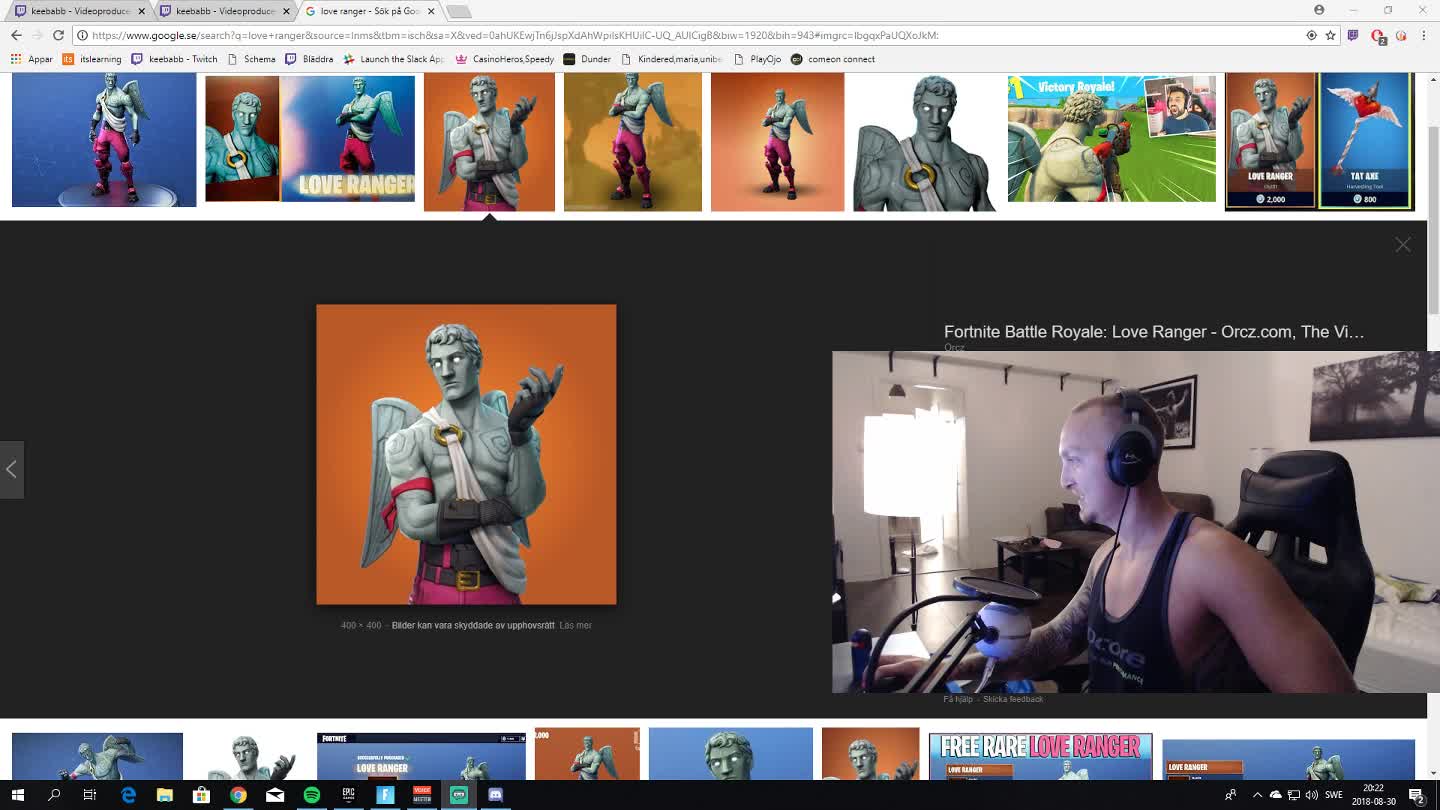Reload the page
1440x810 pixels.
tap(58, 35)
